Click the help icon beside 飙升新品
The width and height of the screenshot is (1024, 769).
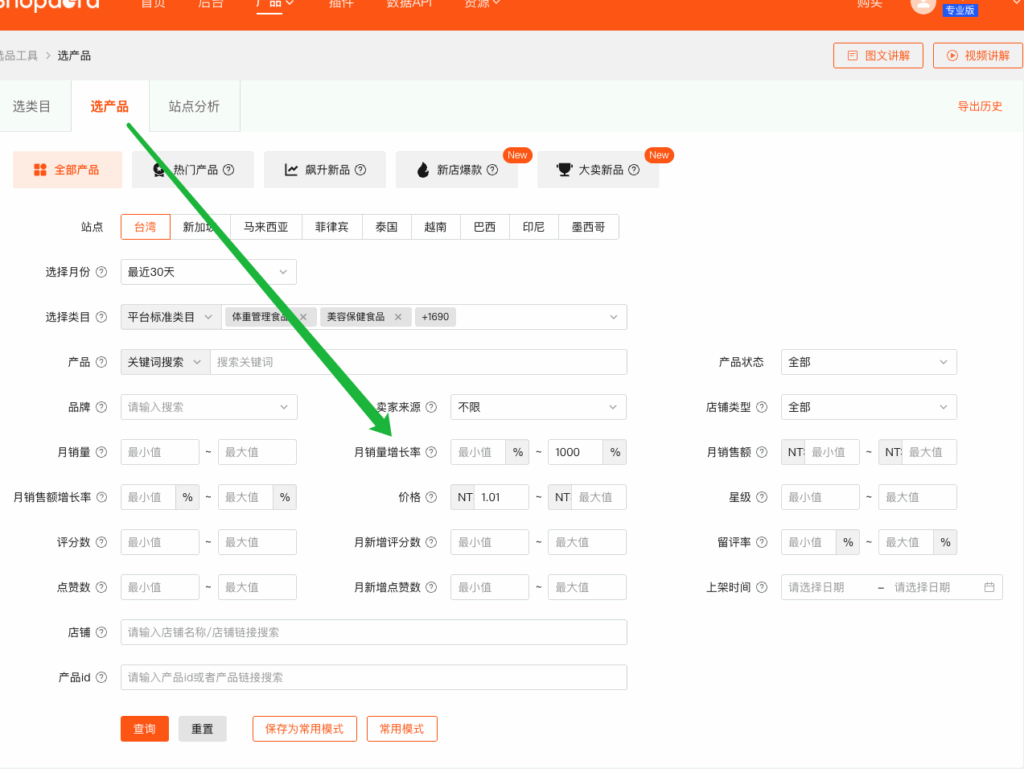[x=360, y=170]
